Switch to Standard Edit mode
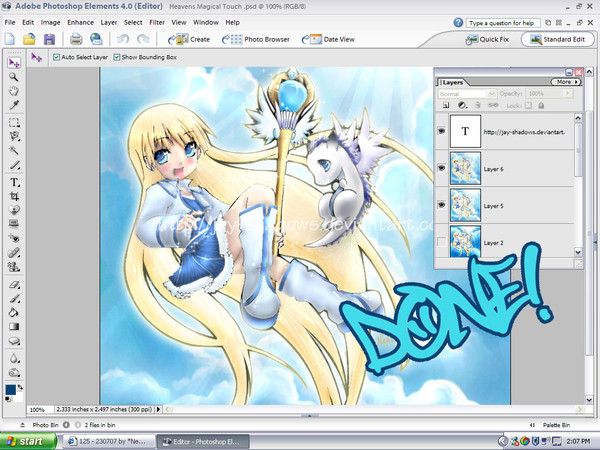 558,39
